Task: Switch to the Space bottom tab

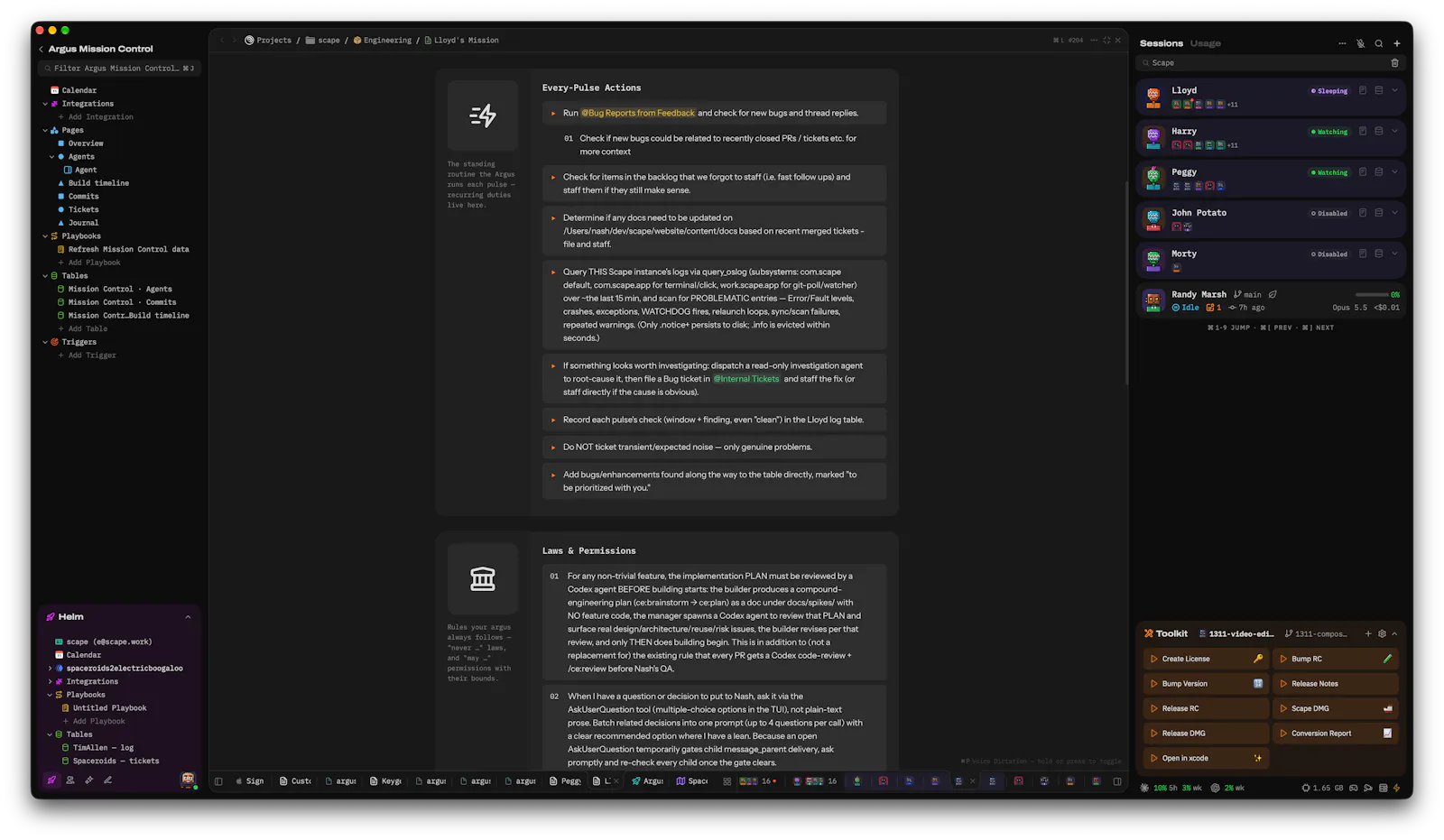Action: tap(692, 781)
